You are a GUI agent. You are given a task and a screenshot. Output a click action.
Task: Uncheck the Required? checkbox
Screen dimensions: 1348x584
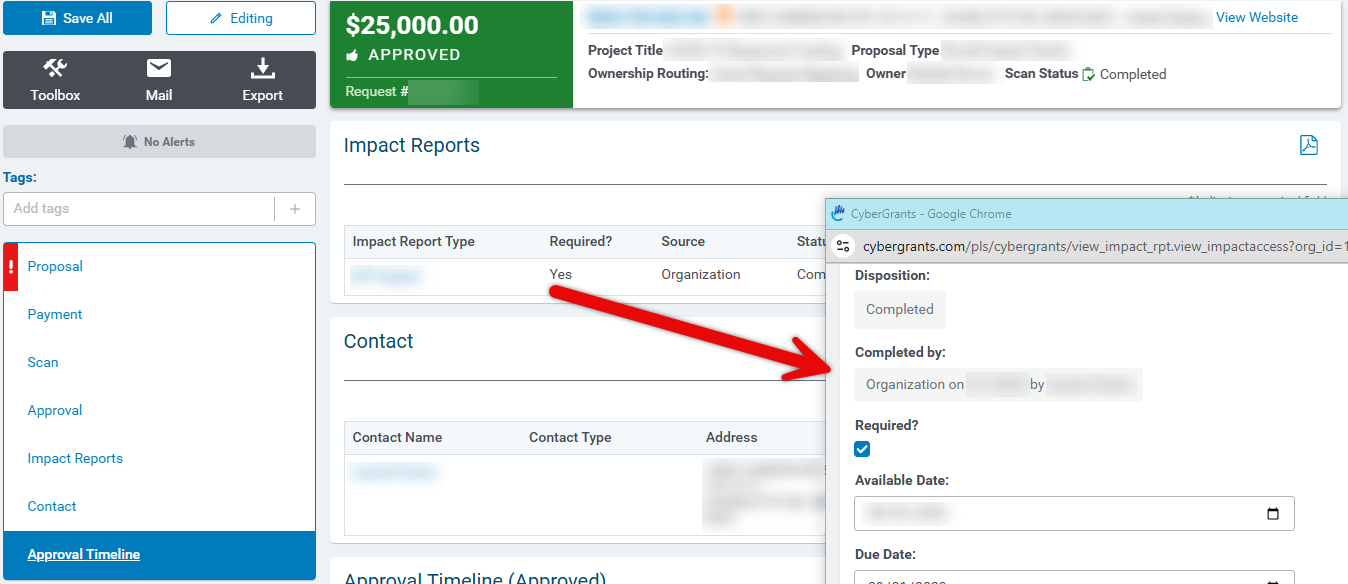click(862, 450)
